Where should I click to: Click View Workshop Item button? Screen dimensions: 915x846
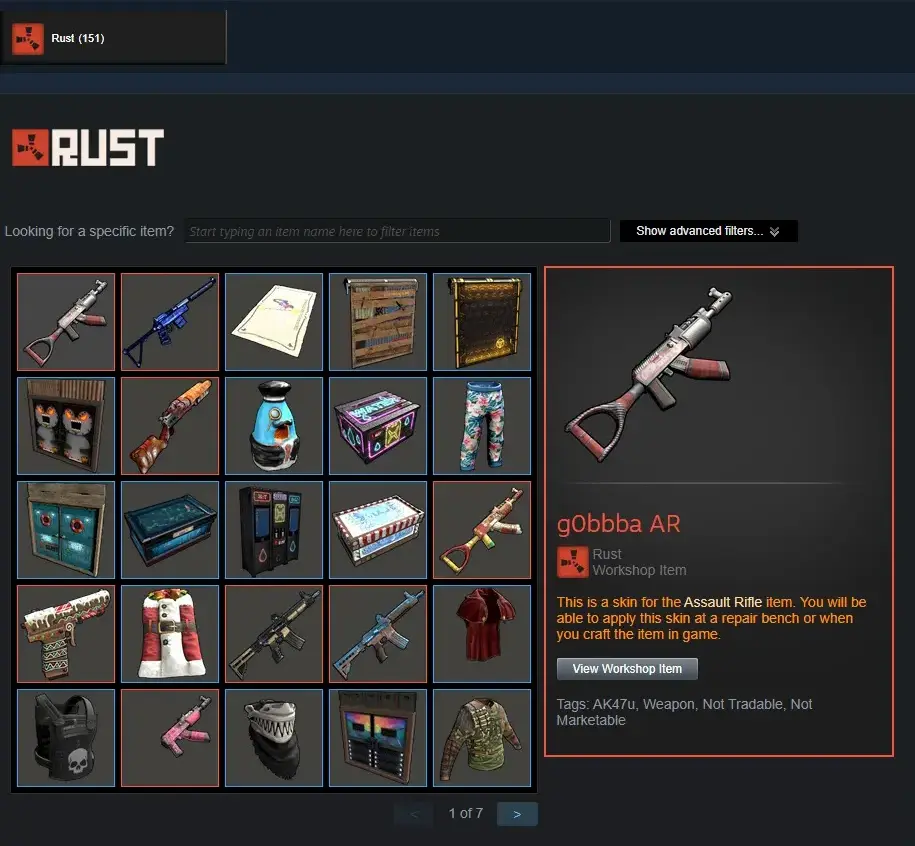627,669
